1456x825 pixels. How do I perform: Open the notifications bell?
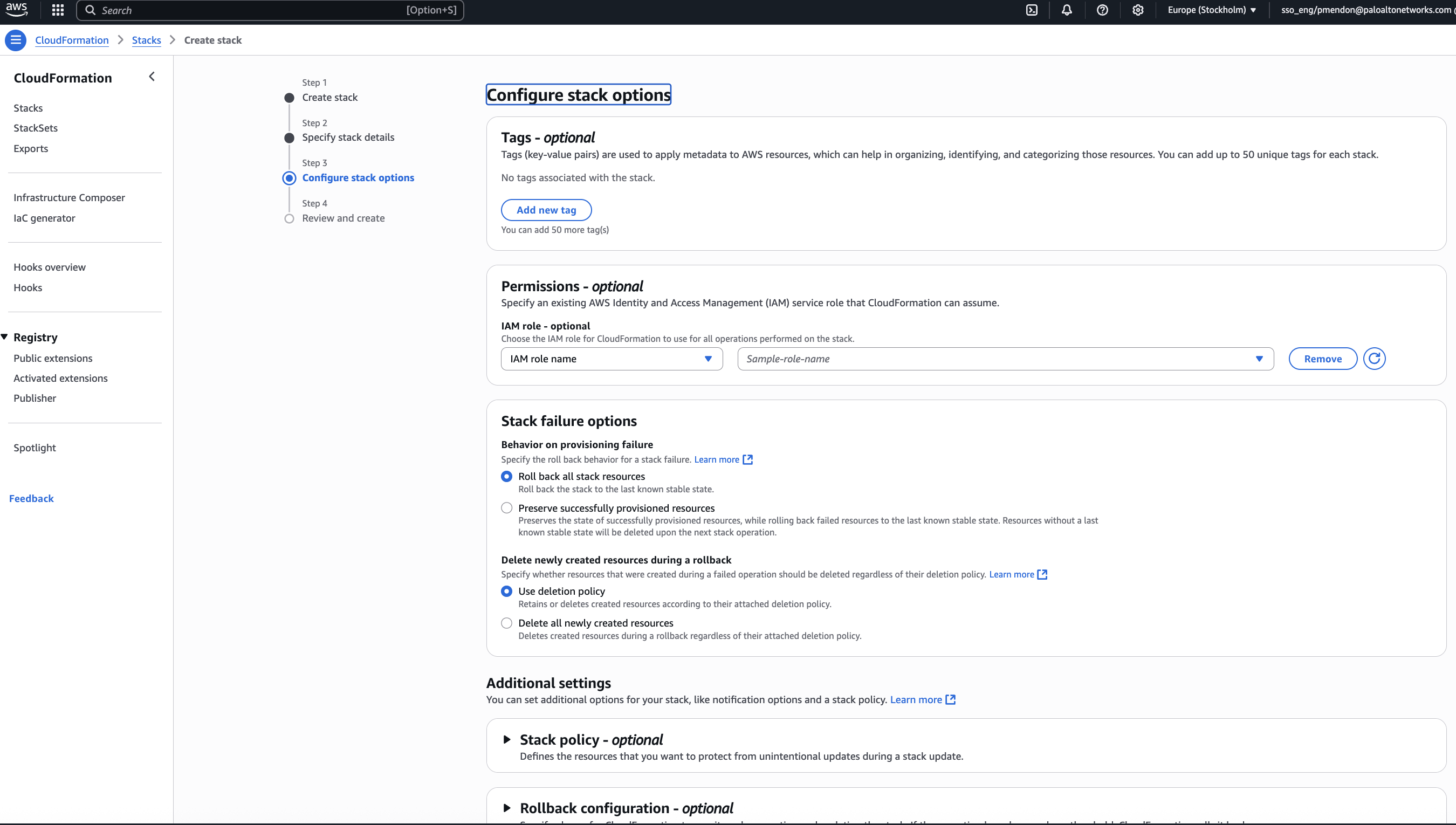[x=1067, y=10]
